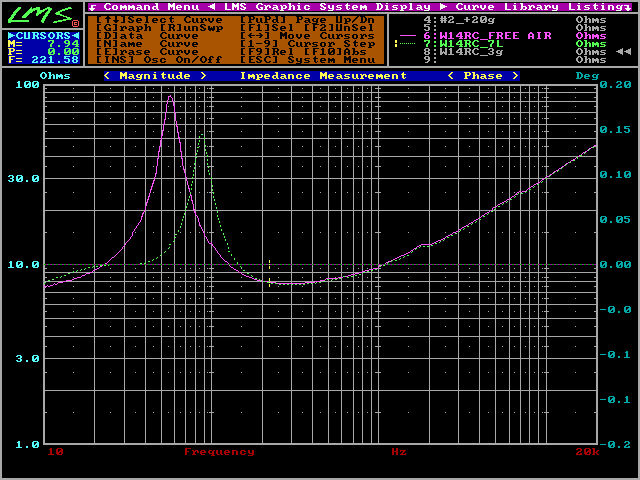This screenshot has height=480, width=640.
Task: Click the 10 Hz frequency axis start
Action: [x=56, y=452]
